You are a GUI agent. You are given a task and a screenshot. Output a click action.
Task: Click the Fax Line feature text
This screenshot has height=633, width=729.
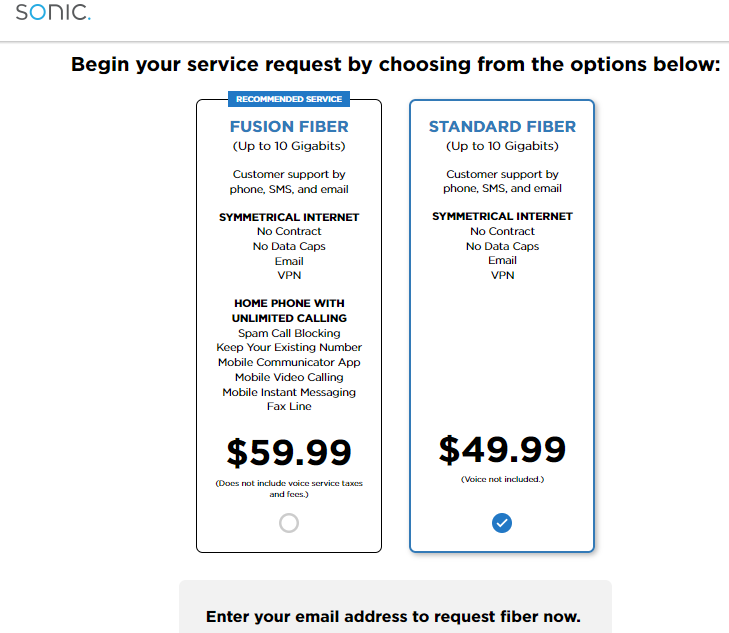(289, 406)
